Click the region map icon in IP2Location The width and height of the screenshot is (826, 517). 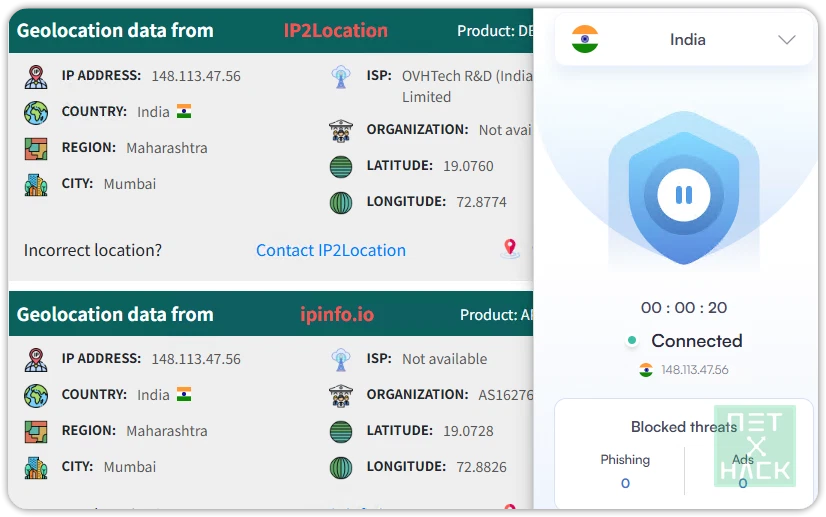(36, 149)
